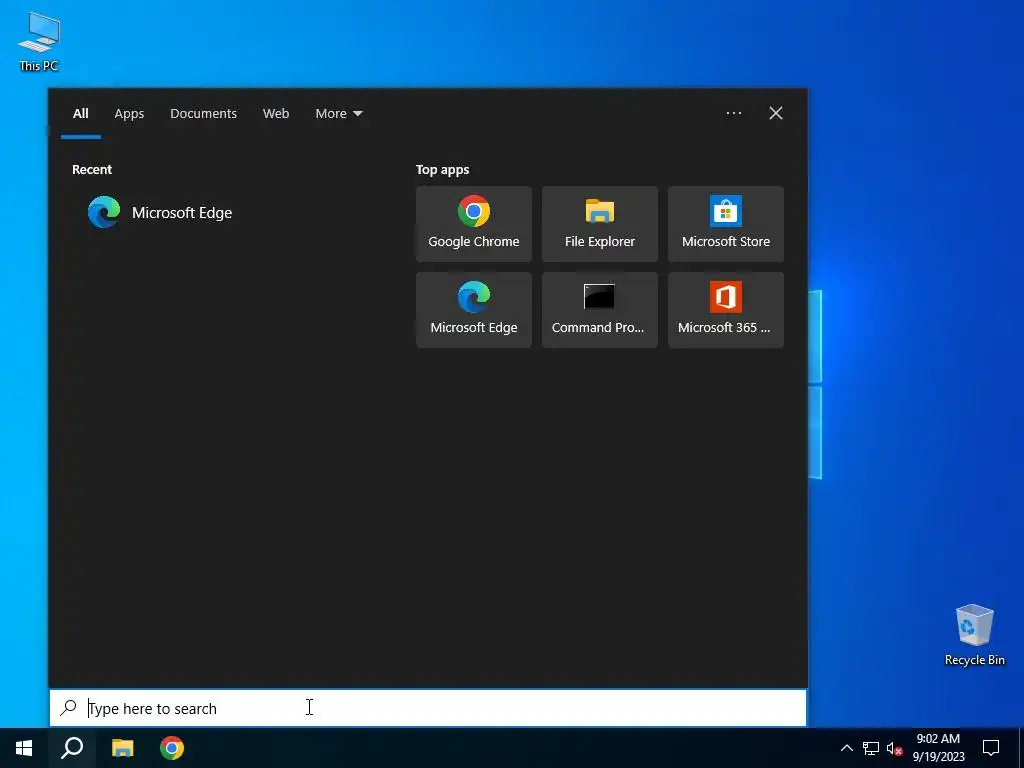Switch to the Documents tab

point(203,114)
